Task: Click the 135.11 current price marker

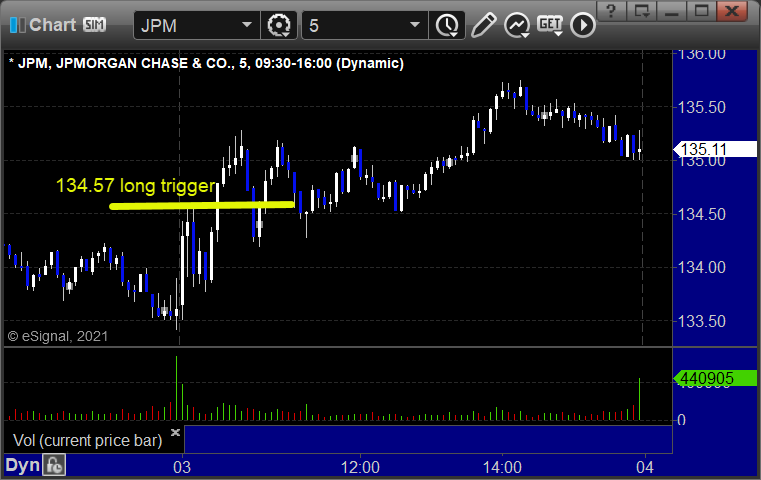Action: pyautogui.click(x=715, y=149)
